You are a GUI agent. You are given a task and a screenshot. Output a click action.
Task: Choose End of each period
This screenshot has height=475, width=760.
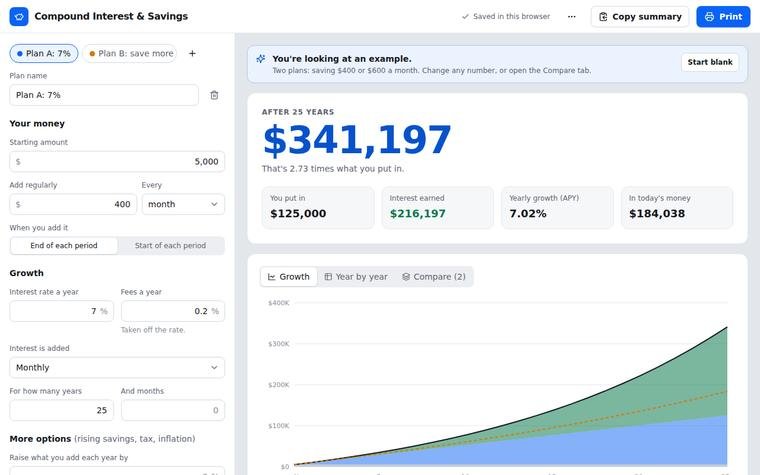64,246
